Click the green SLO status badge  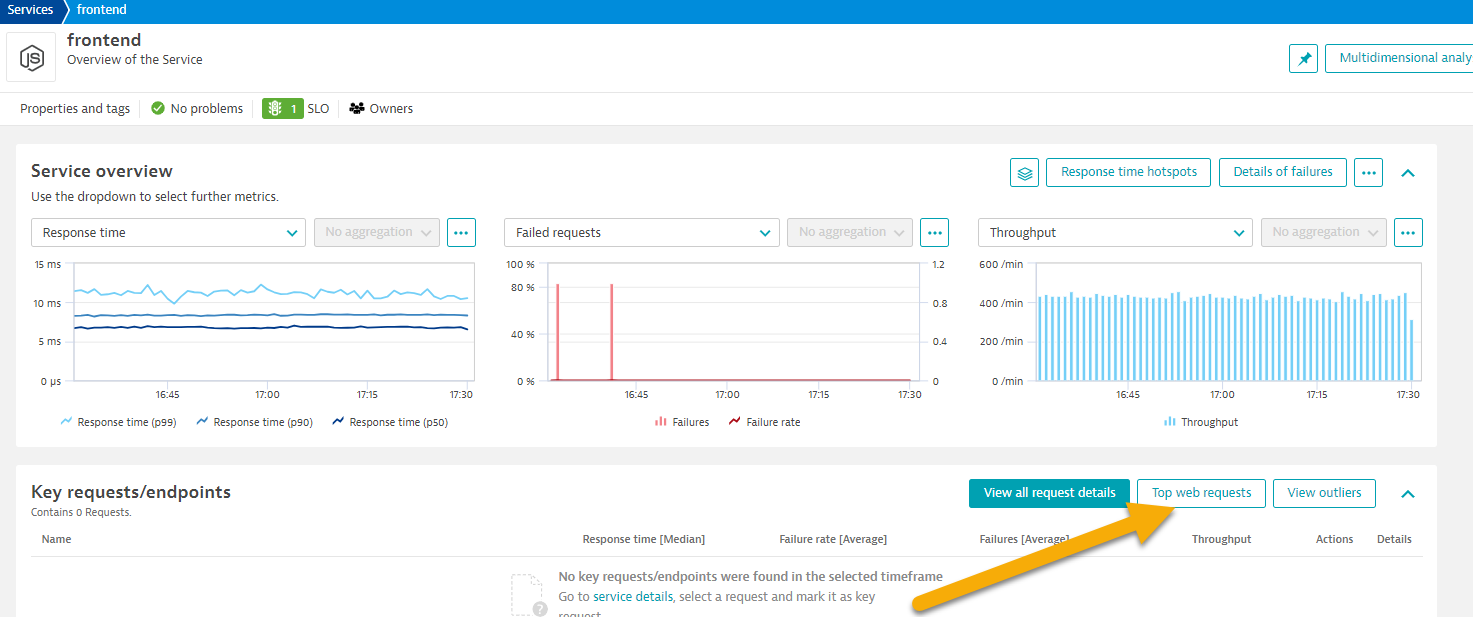(x=283, y=108)
